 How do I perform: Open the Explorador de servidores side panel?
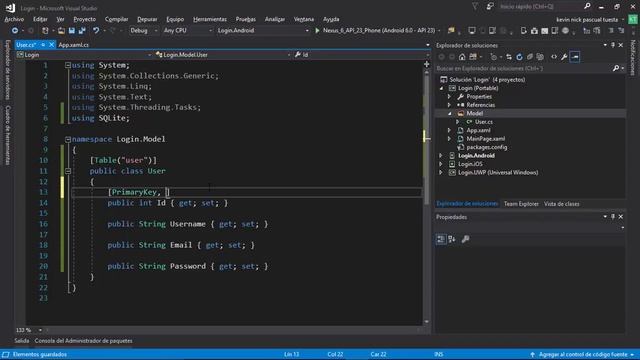pos(8,70)
